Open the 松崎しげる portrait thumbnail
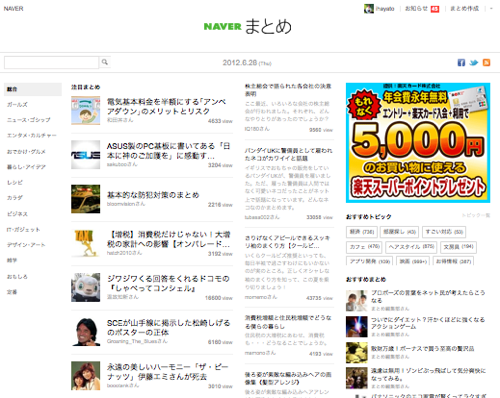This screenshot has height=398, width=500. 85,332
